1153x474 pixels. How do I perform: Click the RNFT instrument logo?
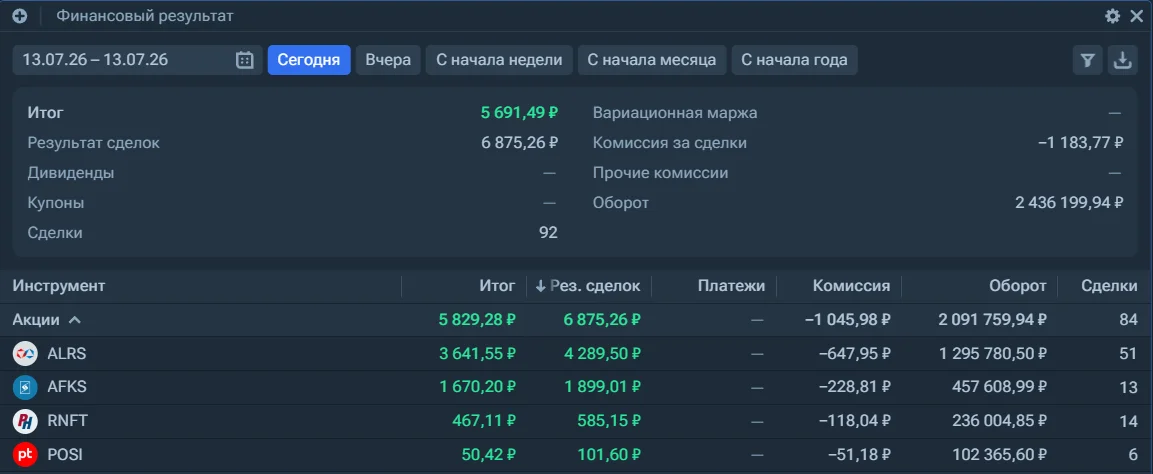coord(25,421)
